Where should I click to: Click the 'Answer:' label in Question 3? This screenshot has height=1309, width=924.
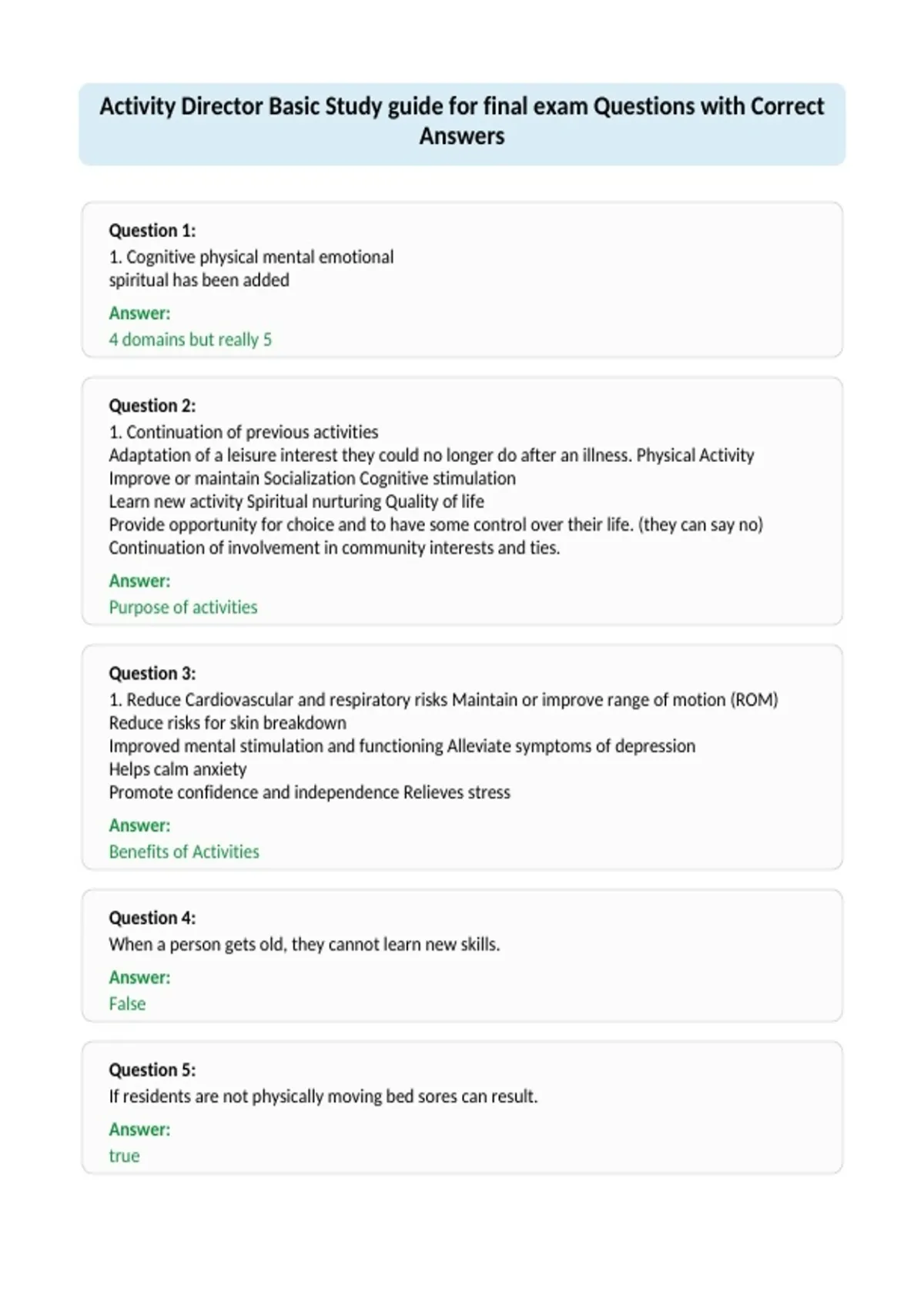point(139,825)
